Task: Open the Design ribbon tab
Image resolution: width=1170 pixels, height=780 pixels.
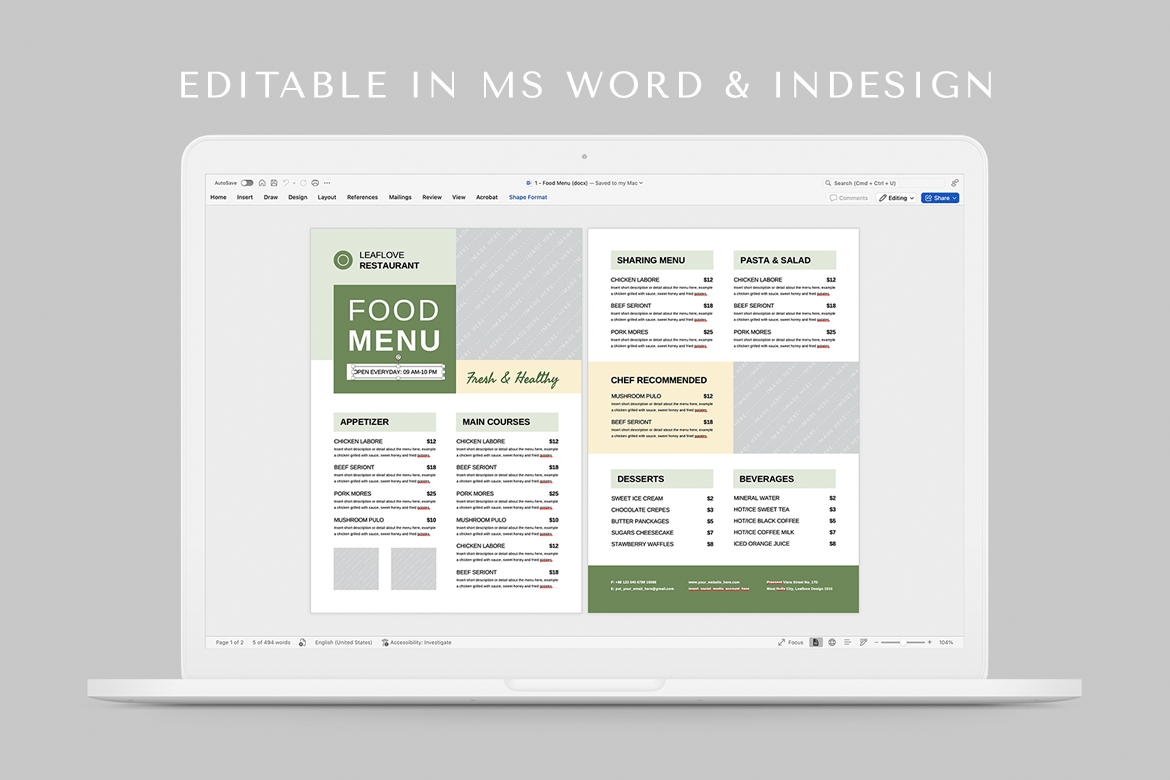Action: point(298,198)
